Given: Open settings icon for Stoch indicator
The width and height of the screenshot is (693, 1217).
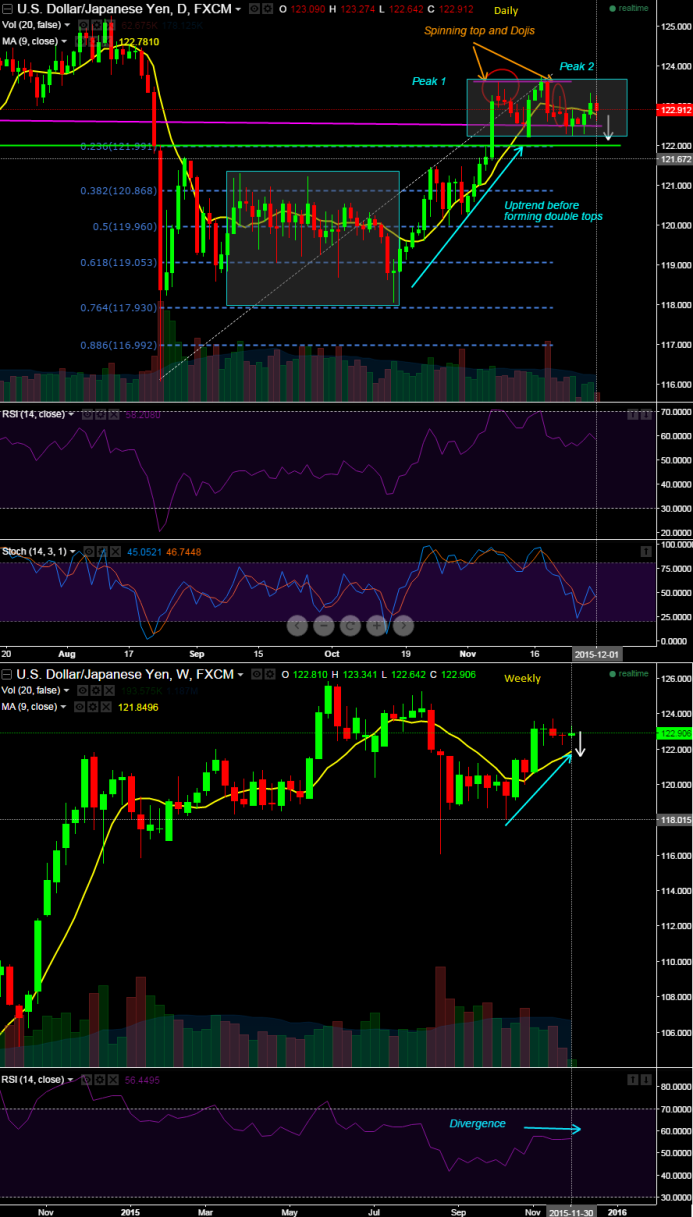Looking at the screenshot, I should point(101,551).
